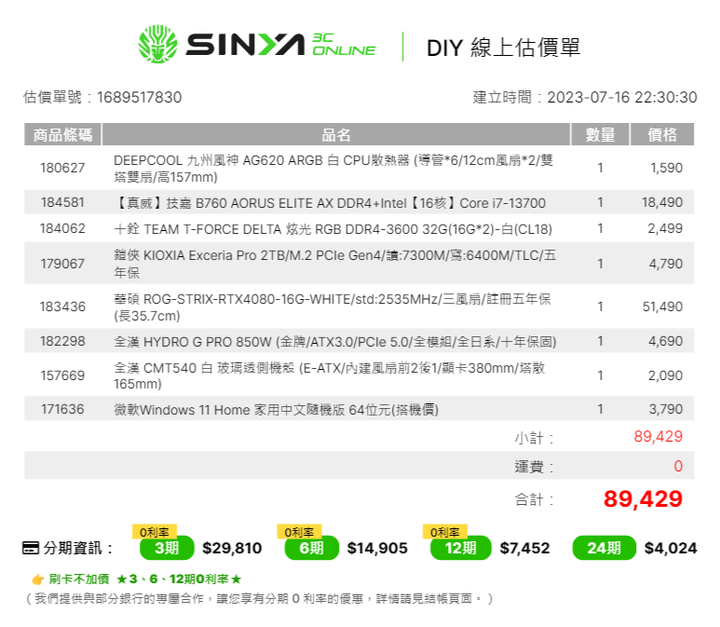Click the credit card icon beside 分期資訊
The image size is (720, 627).
click(x=31, y=548)
